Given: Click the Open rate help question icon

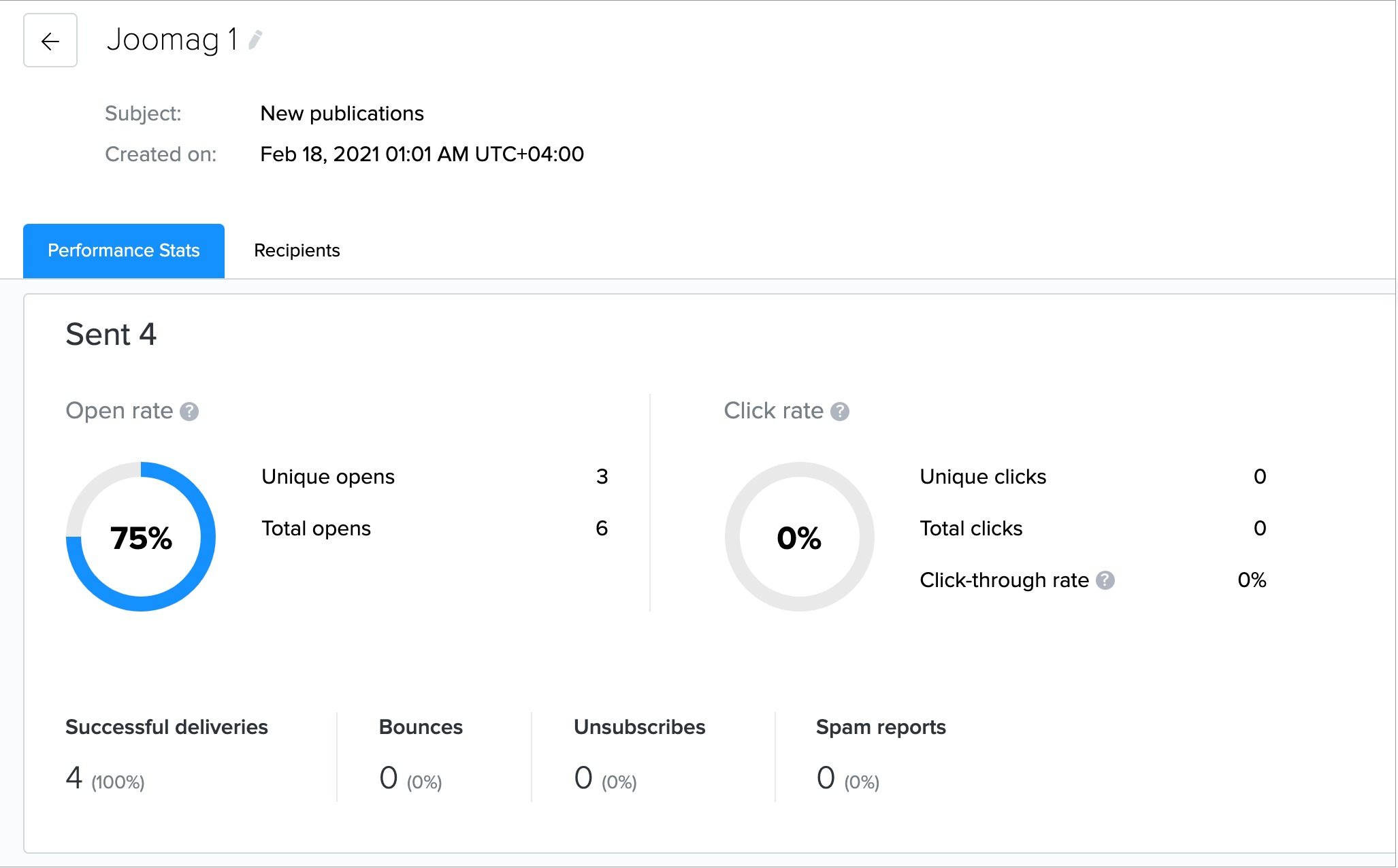Looking at the screenshot, I should point(189,412).
